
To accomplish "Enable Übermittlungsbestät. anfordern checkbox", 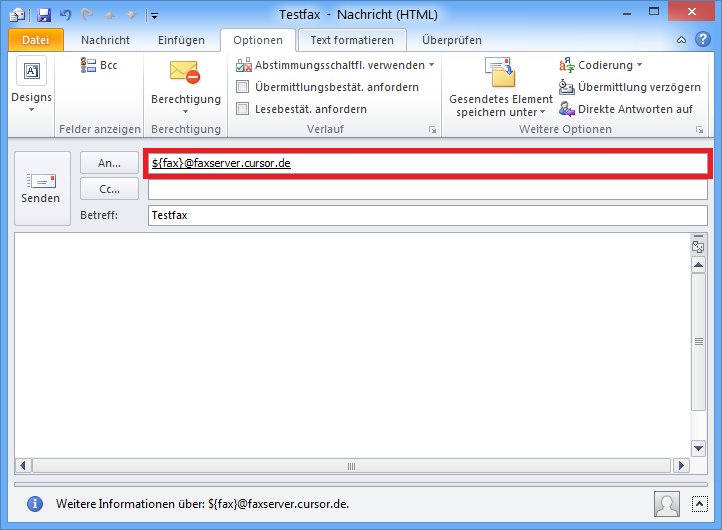I will click(243, 87).
